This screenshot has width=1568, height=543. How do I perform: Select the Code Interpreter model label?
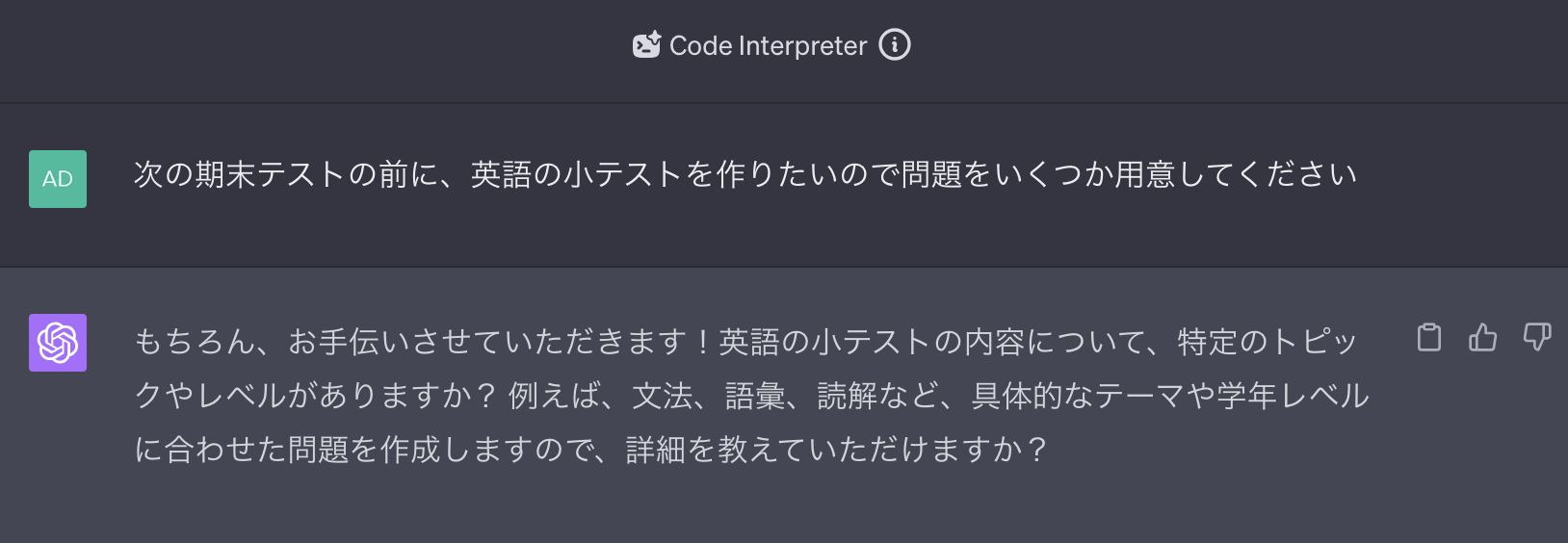[x=768, y=46]
